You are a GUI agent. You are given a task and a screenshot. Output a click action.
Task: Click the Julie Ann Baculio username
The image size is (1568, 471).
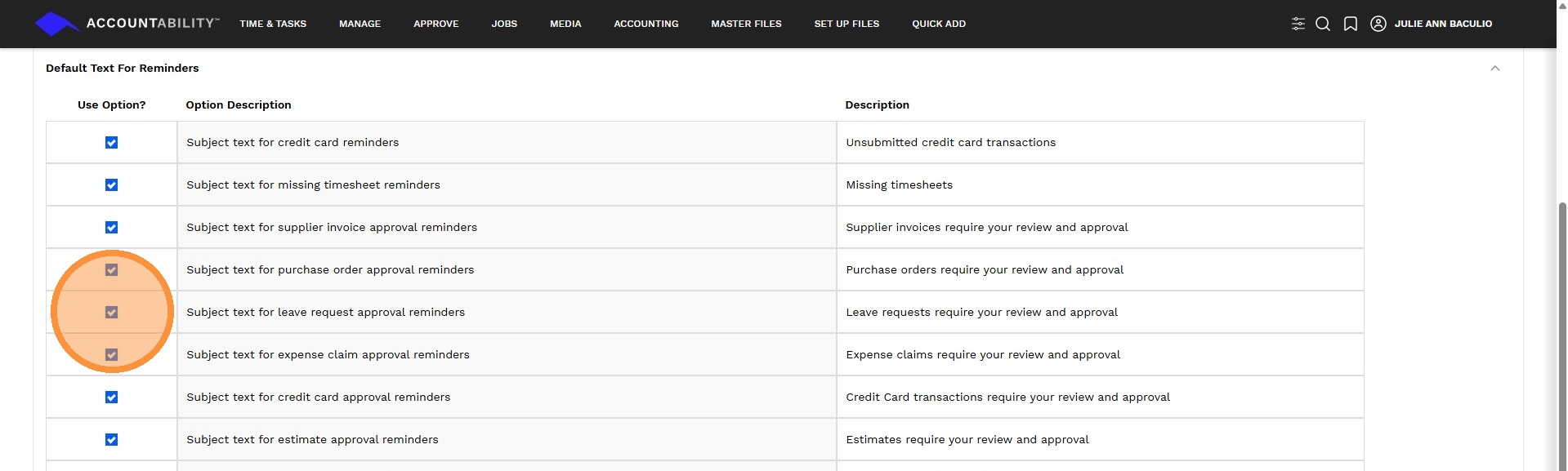click(x=1442, y=24)
